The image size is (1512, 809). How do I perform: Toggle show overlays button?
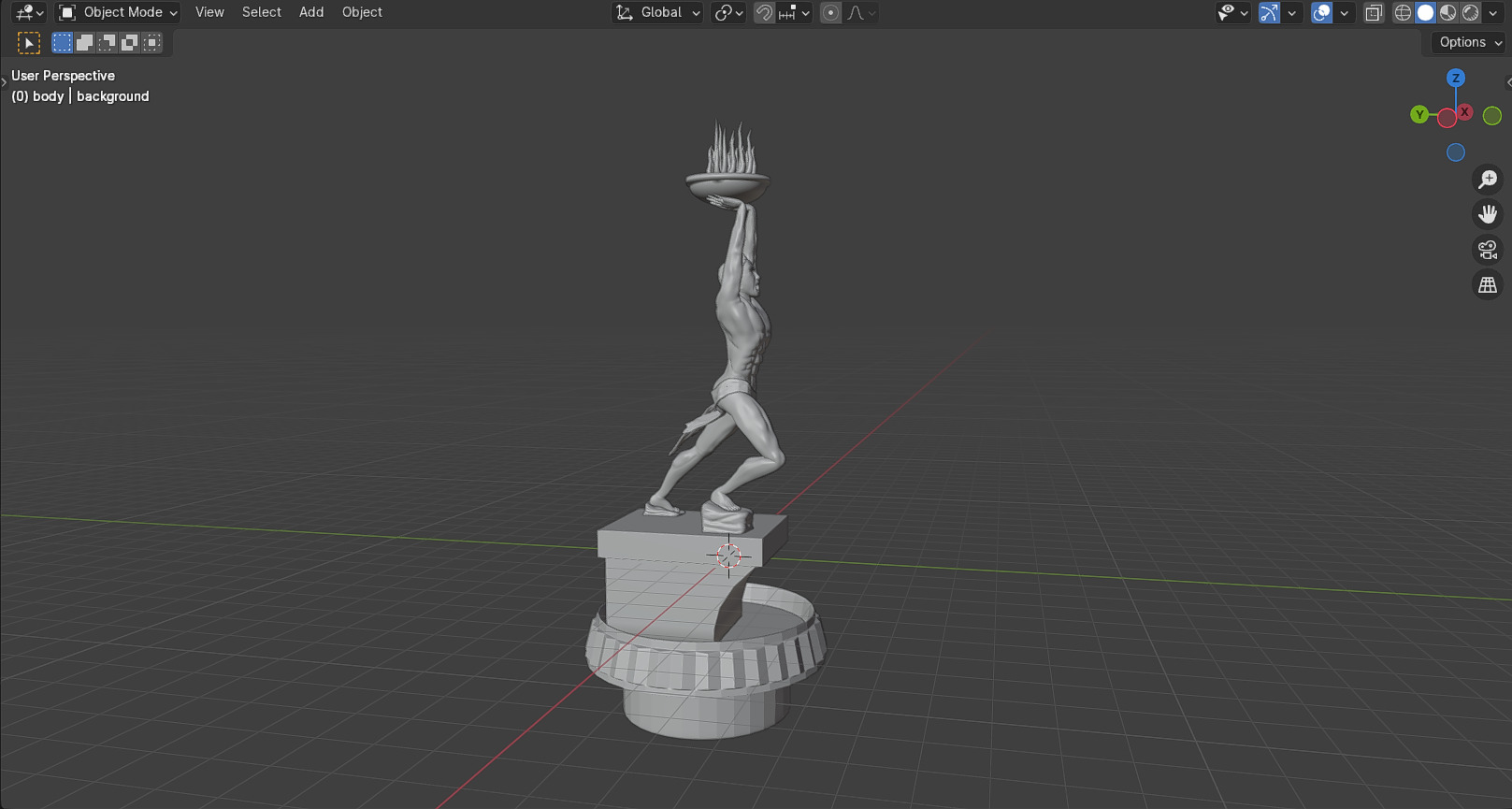(x=1321, y=12)
